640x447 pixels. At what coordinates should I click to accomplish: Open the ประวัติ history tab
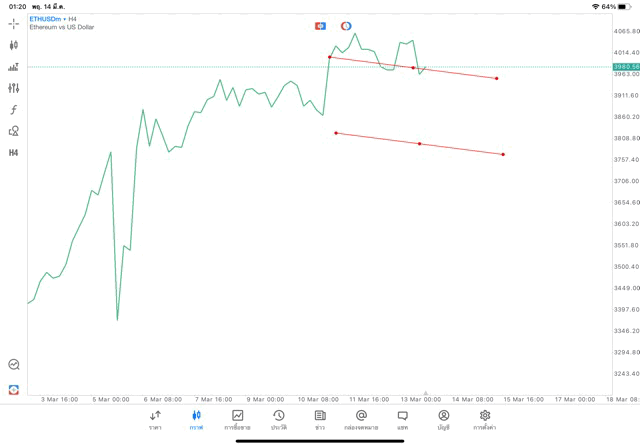(278, 419)
